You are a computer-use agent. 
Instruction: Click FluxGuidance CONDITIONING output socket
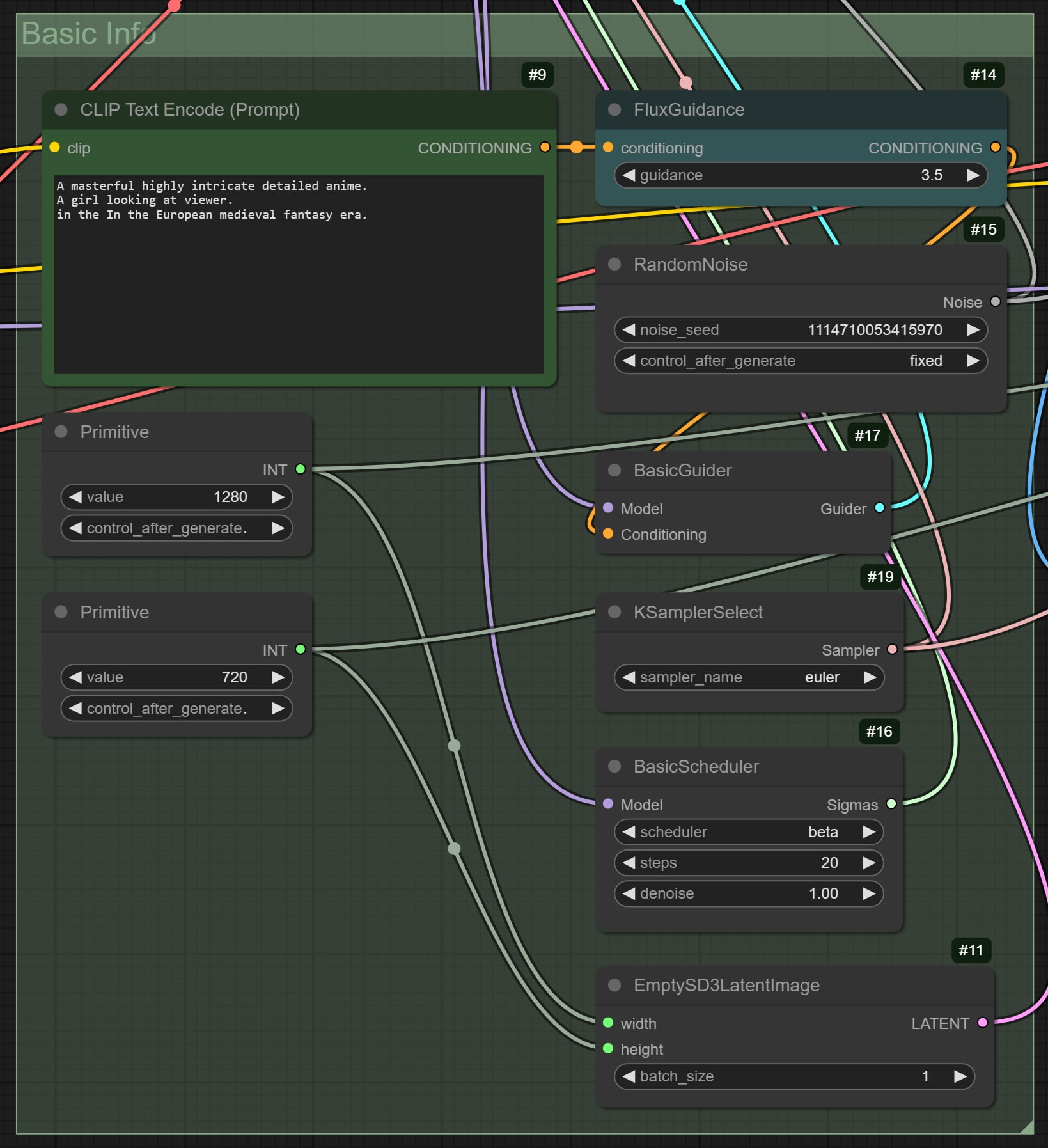[x=995, y=148]
